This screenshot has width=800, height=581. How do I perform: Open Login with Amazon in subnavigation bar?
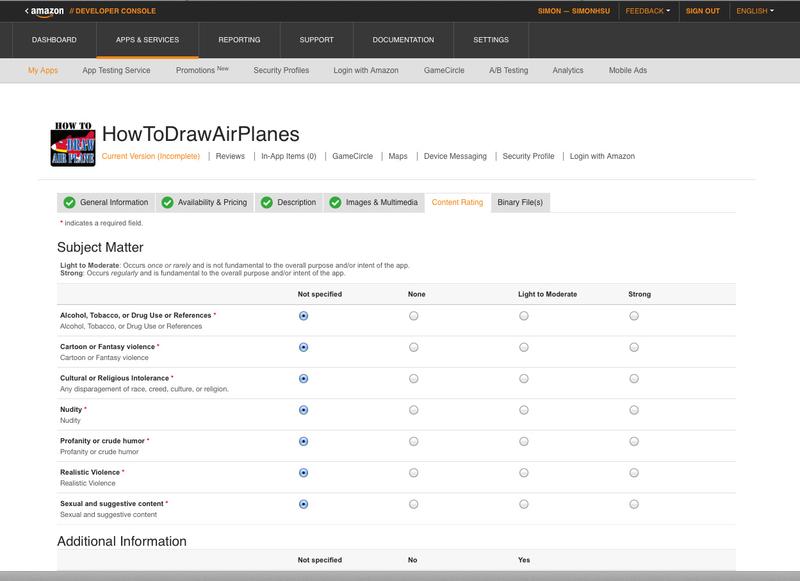pos(366,70)
